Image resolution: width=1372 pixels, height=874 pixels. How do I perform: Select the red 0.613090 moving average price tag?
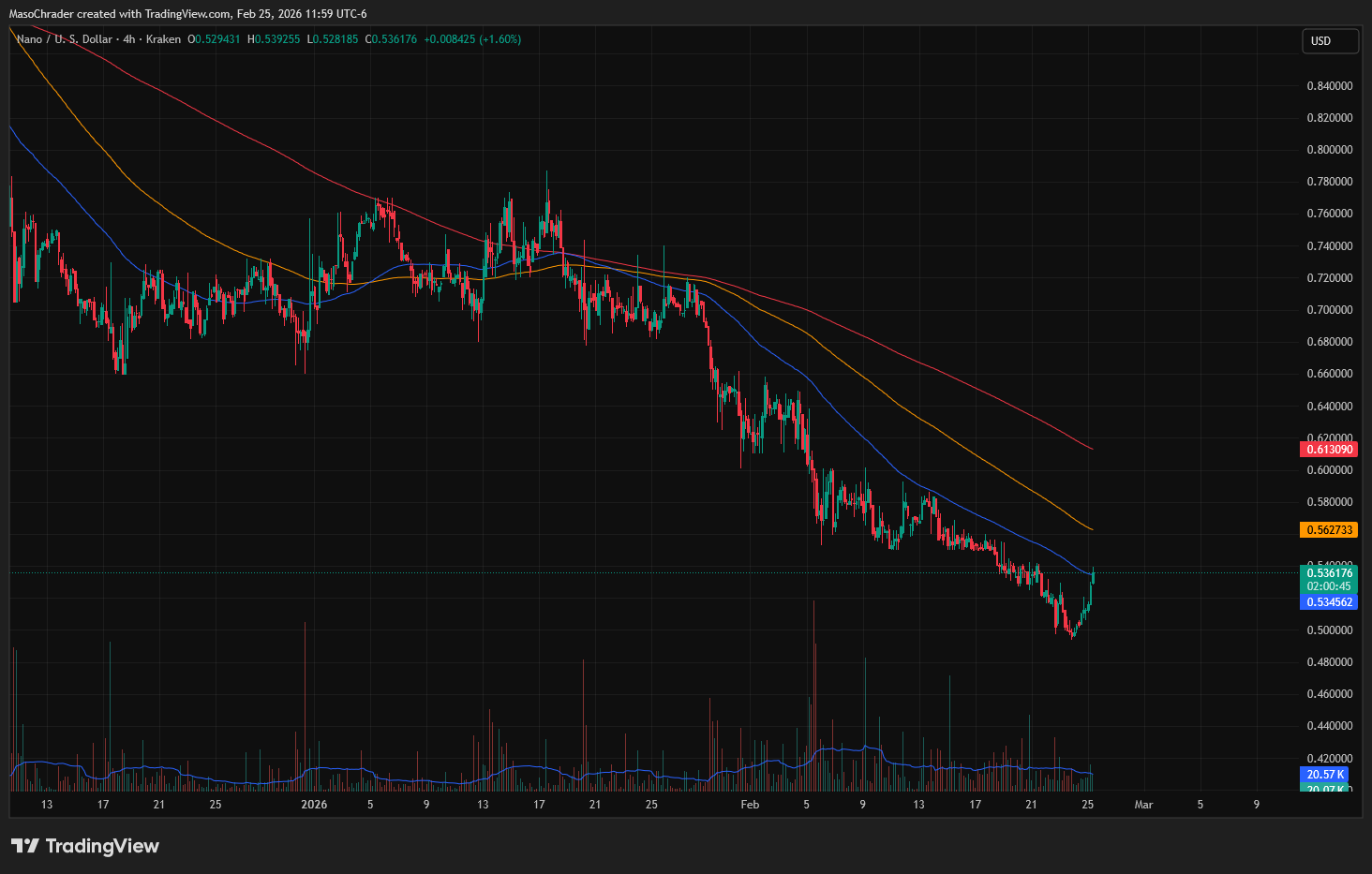pos(1330,450)
